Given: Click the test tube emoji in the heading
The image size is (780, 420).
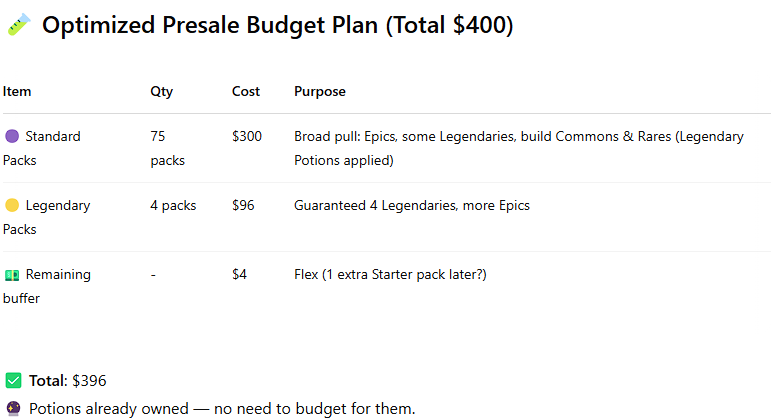Looking at the screenshot, I should (x=19, y=24).
